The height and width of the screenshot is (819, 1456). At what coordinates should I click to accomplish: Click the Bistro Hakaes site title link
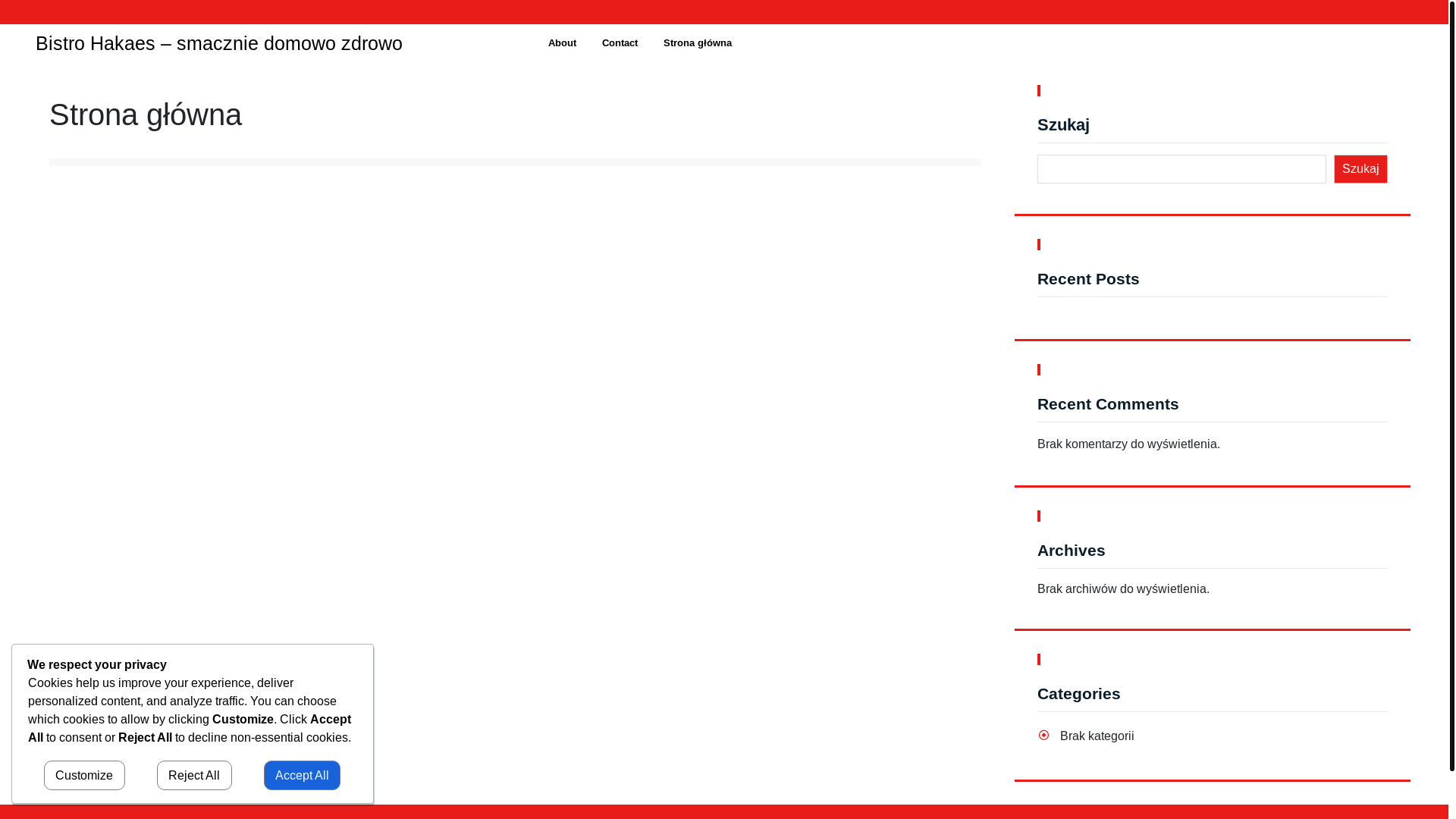(x=219, y=43)
